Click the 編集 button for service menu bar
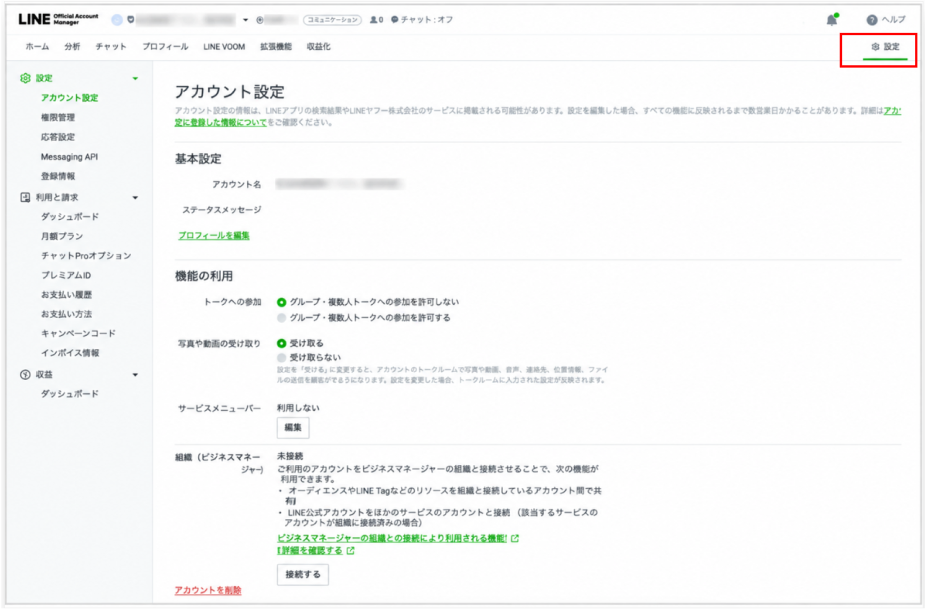The width and height of the screenshot is (930, 613). pos(293,428)
